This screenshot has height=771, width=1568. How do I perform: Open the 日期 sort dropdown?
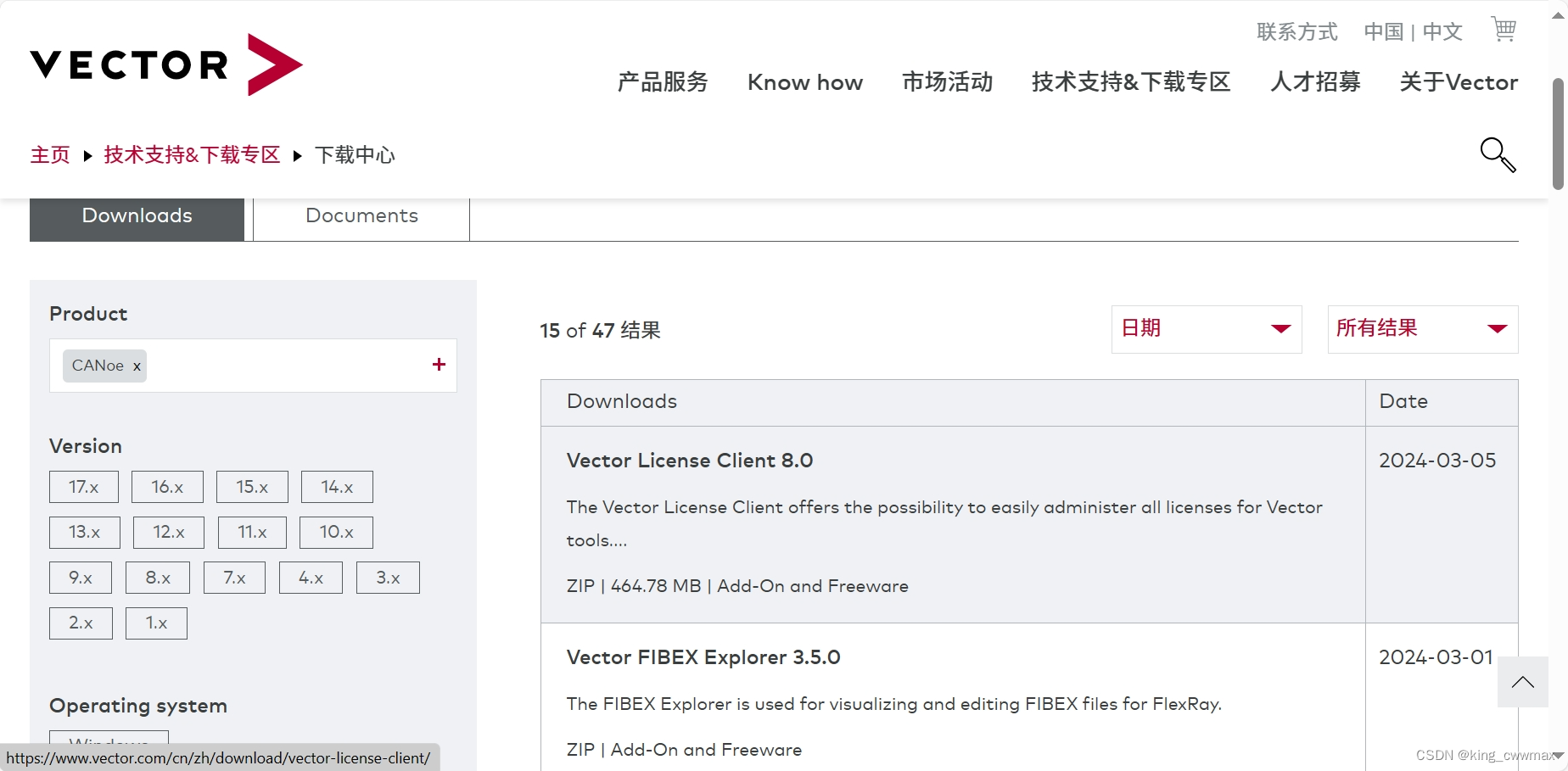[1207, 329]
